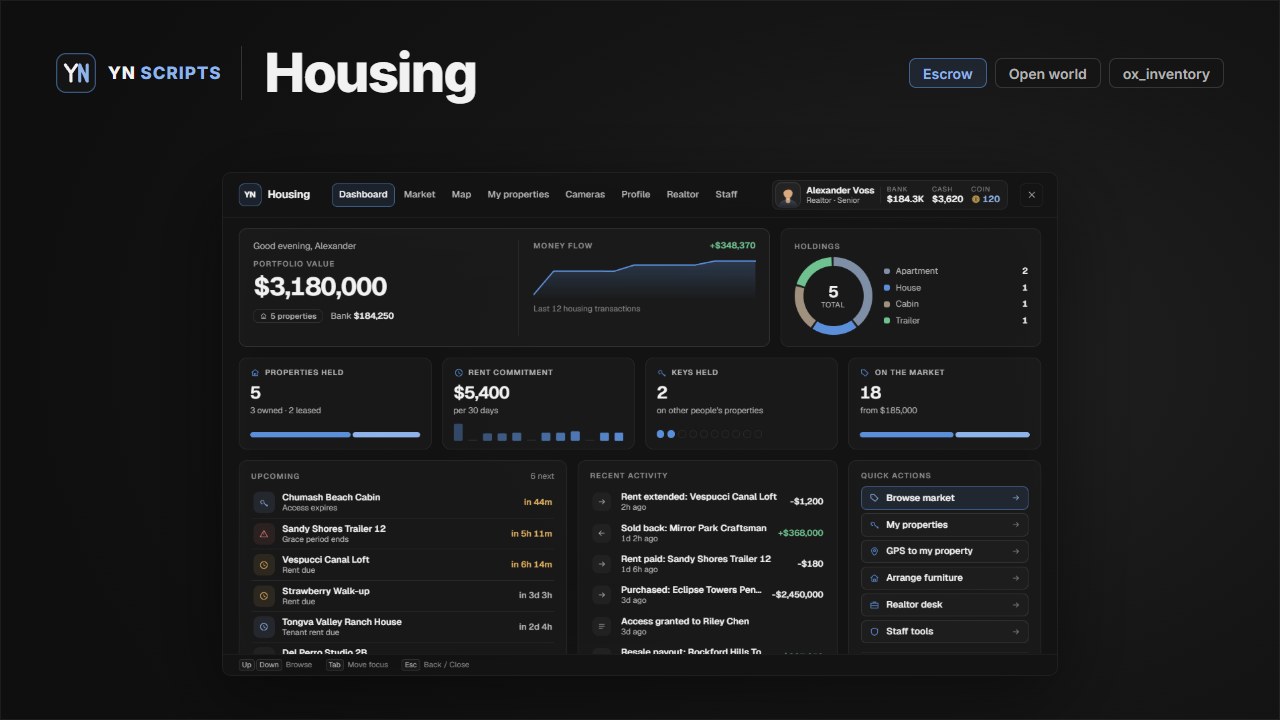Screen dimensions: 1280x720
Task: Close the Housing panel
Action: [x=1032, y=195]
